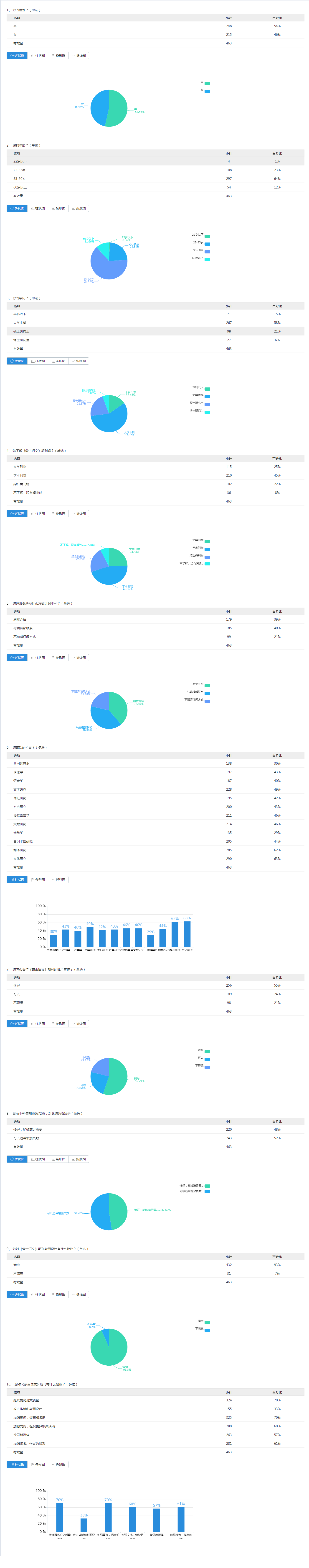Viewport: 309px width, 1568px height.
Task: Toggle 博士研究生 legend swatch in education chart
Action: [208, 412]
